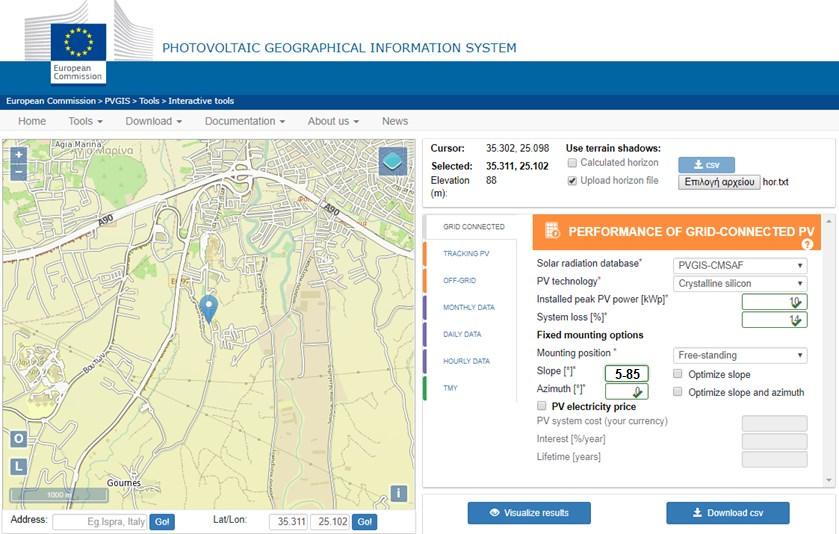The image size is (839, 534).
Task: Open Solar radiation database dropdown
Action: coord(740,265)
